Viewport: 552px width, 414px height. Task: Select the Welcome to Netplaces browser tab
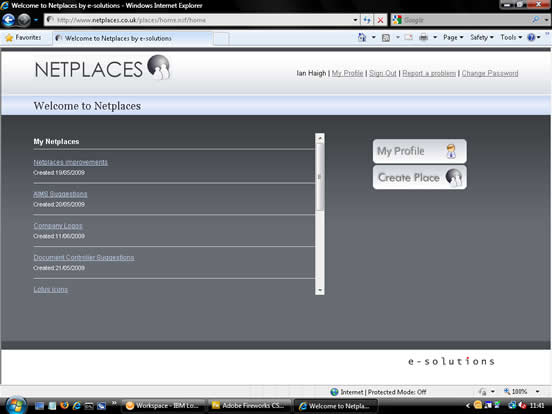(132, 38)
